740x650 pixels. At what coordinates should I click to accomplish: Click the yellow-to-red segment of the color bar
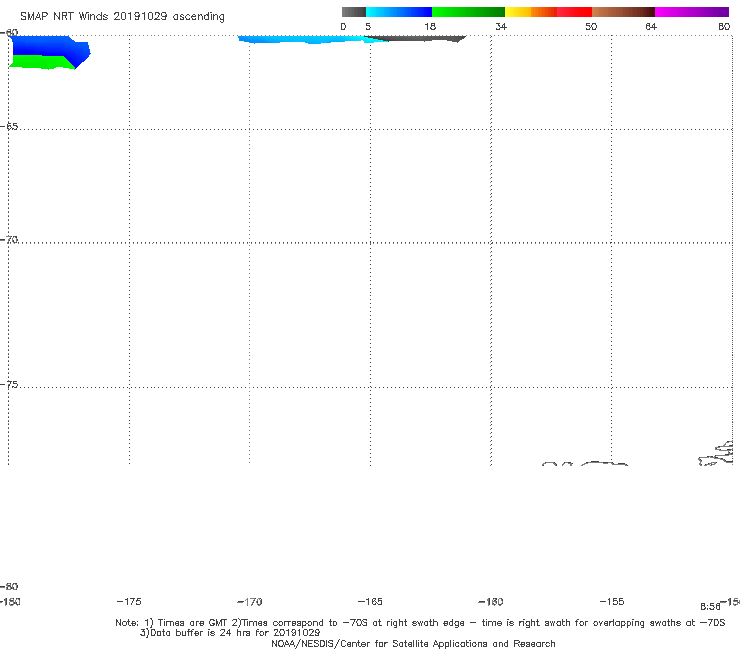[x=548, y=12]
